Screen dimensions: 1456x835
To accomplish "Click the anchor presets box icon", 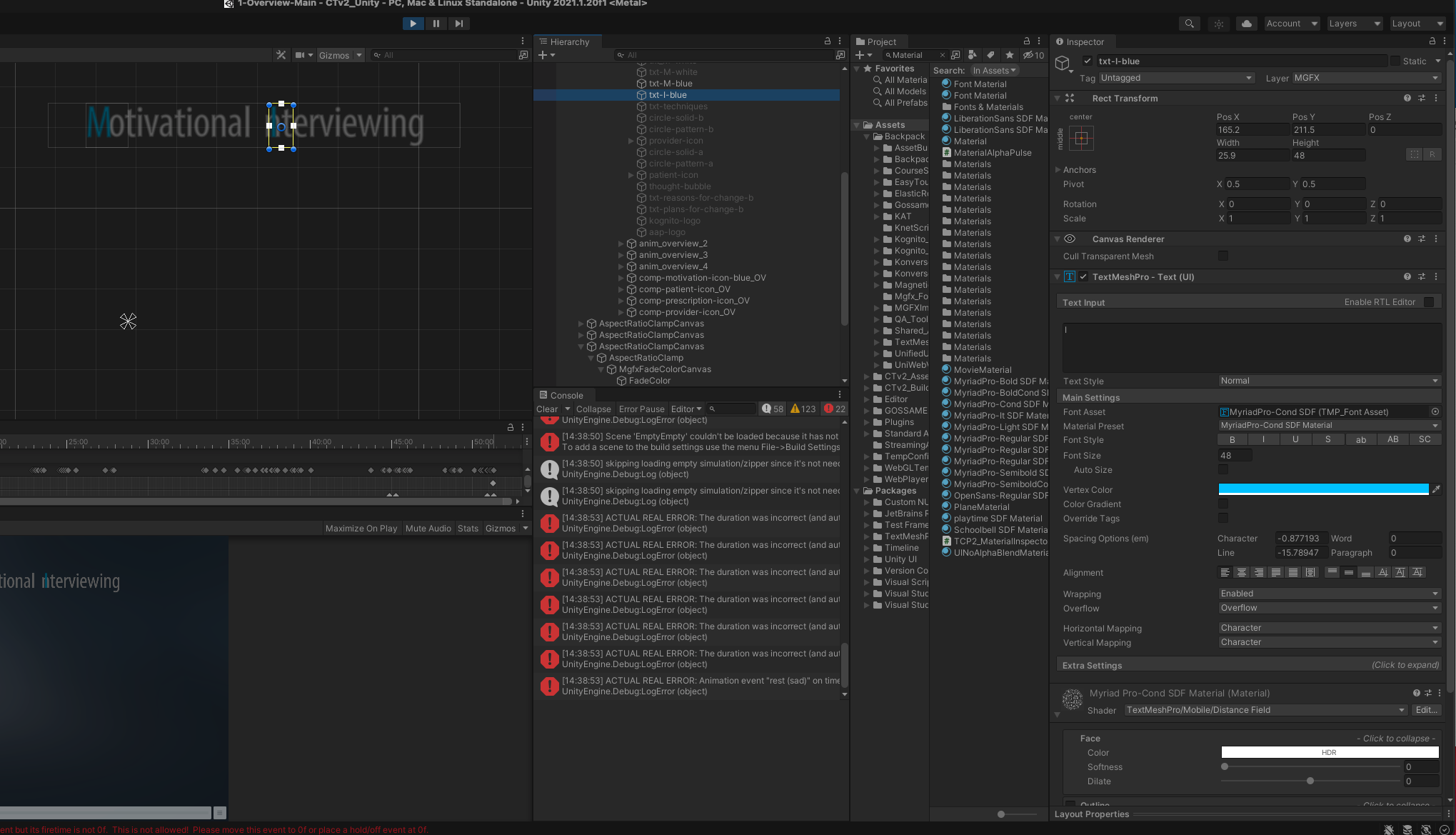I will tap(1081, 139).
